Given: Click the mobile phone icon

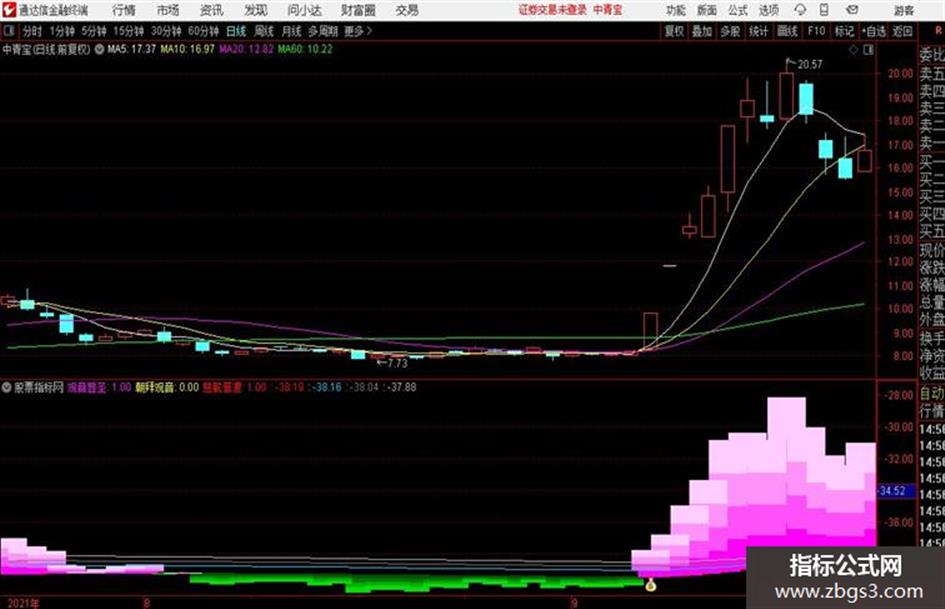Looking at the screenshot, I should point(824,10).
